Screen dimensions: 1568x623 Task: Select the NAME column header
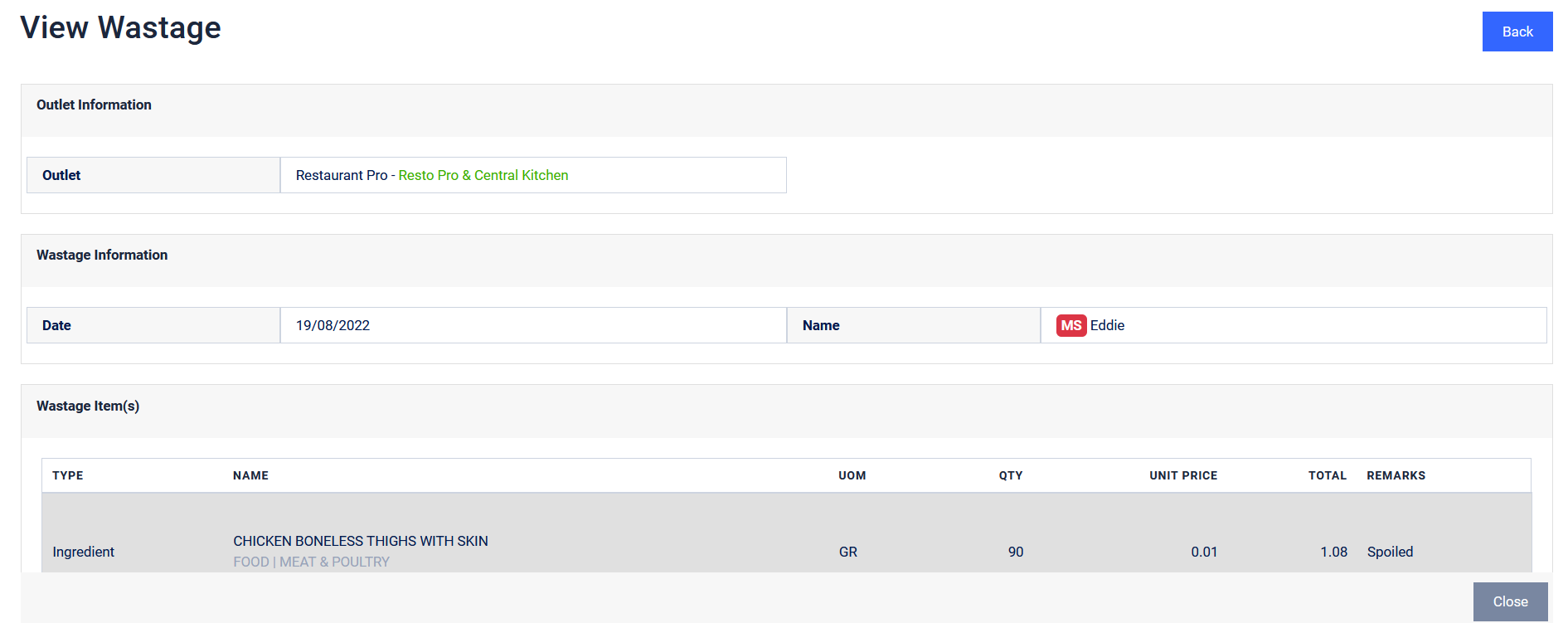tap(250, 475)
